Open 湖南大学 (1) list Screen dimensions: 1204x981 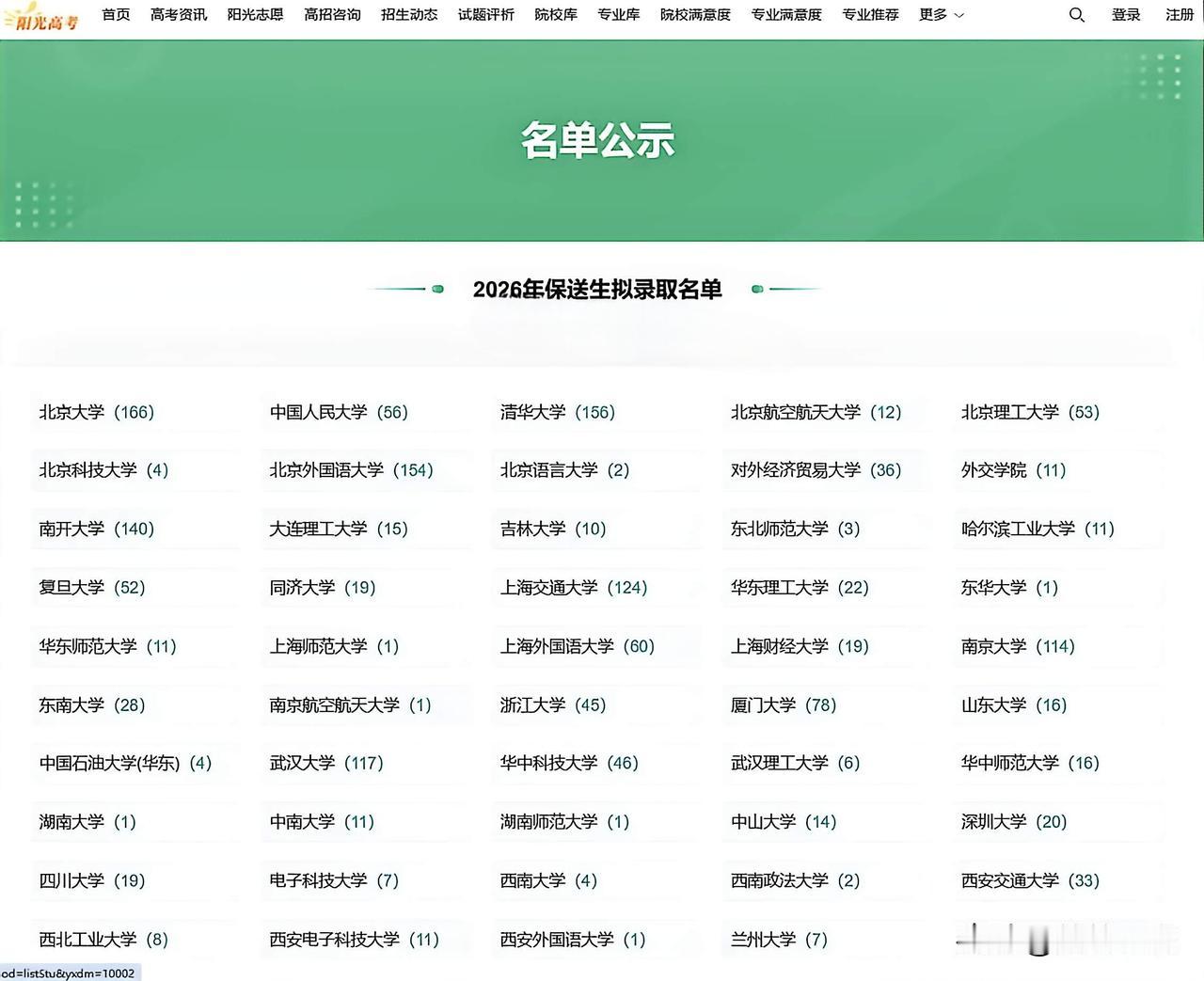(x=87, y=822)
